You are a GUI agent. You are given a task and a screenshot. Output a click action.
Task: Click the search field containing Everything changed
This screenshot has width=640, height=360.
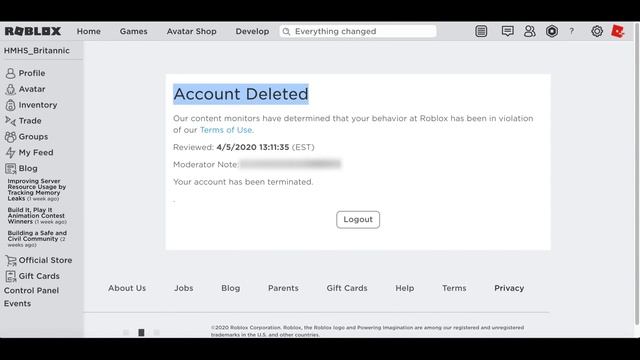pos(358,31)
